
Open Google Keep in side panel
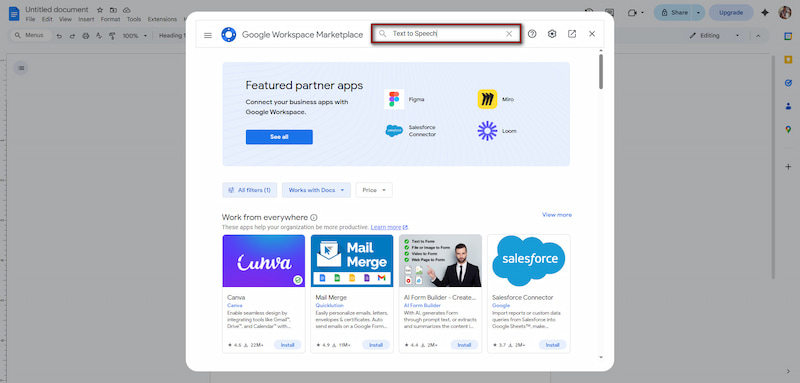click(x=788, y=60)
